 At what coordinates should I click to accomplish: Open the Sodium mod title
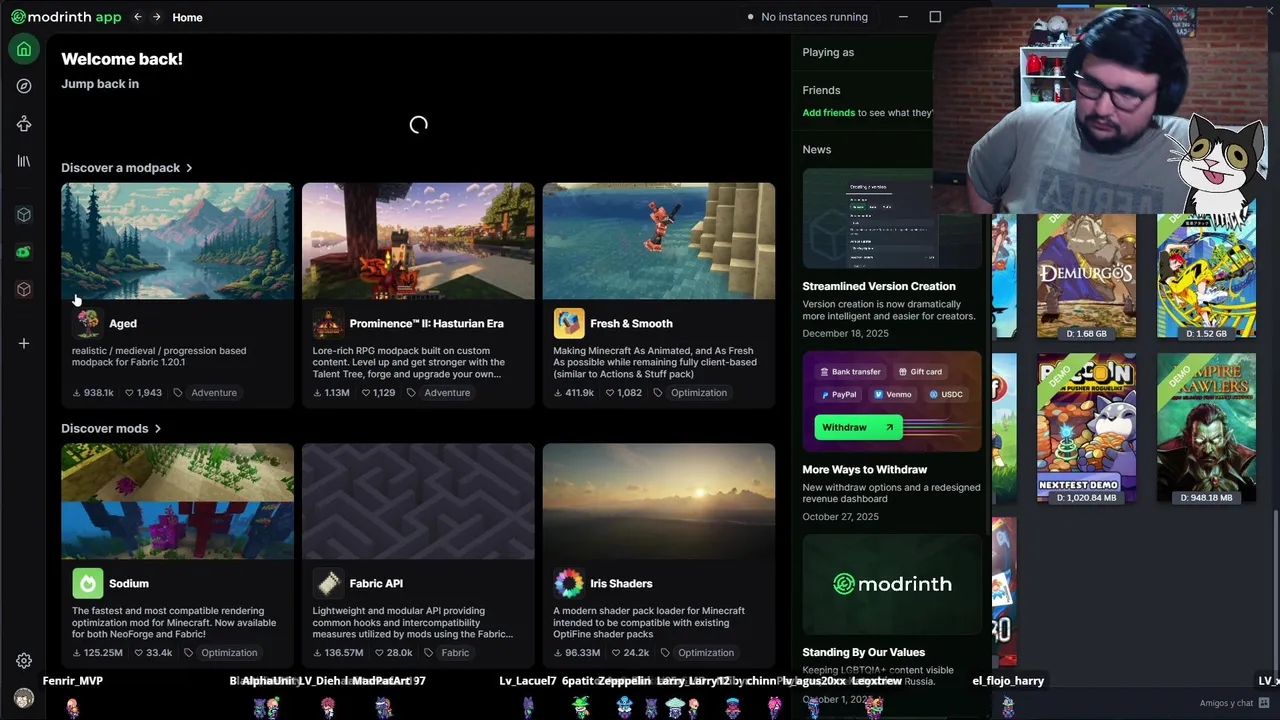point(129,583)
